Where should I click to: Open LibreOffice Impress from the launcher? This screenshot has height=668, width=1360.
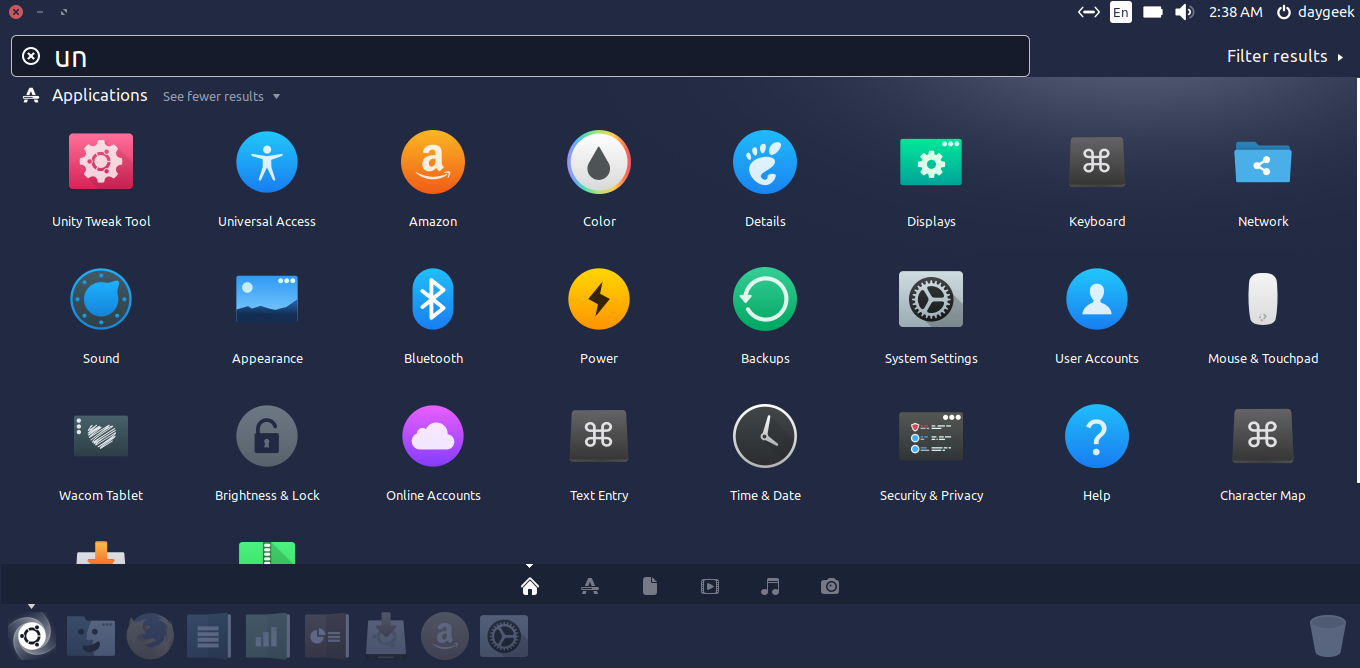(x=327, y=636)
